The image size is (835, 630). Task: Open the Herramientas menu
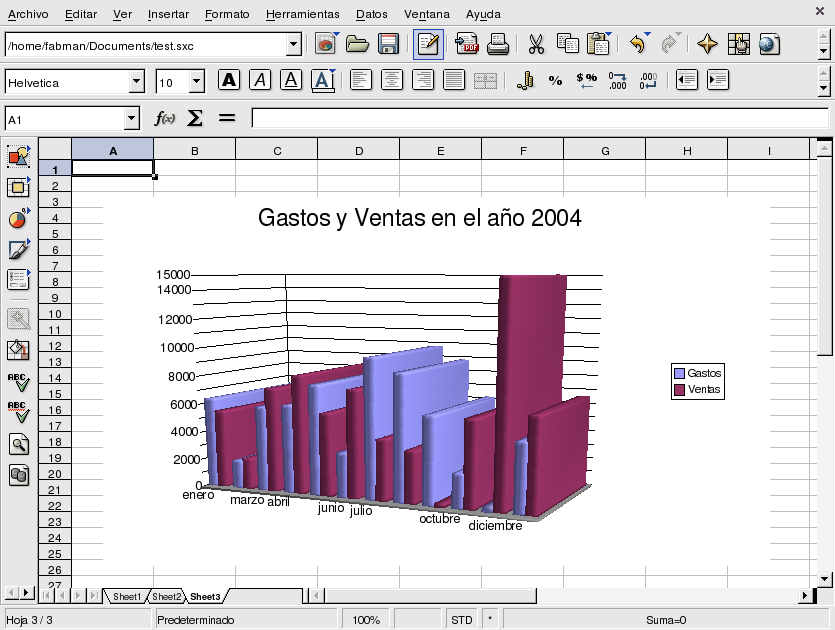[x=302, y=14]
